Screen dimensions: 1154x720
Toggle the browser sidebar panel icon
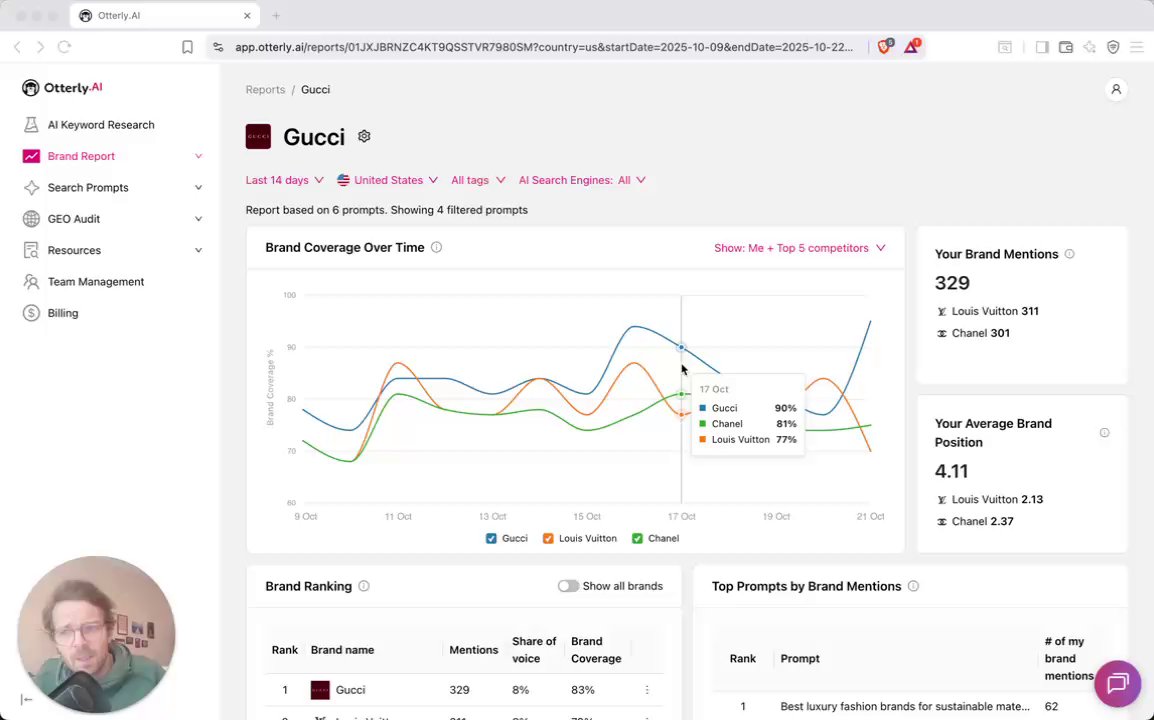pyautogui.click(x=1041, y=47)
